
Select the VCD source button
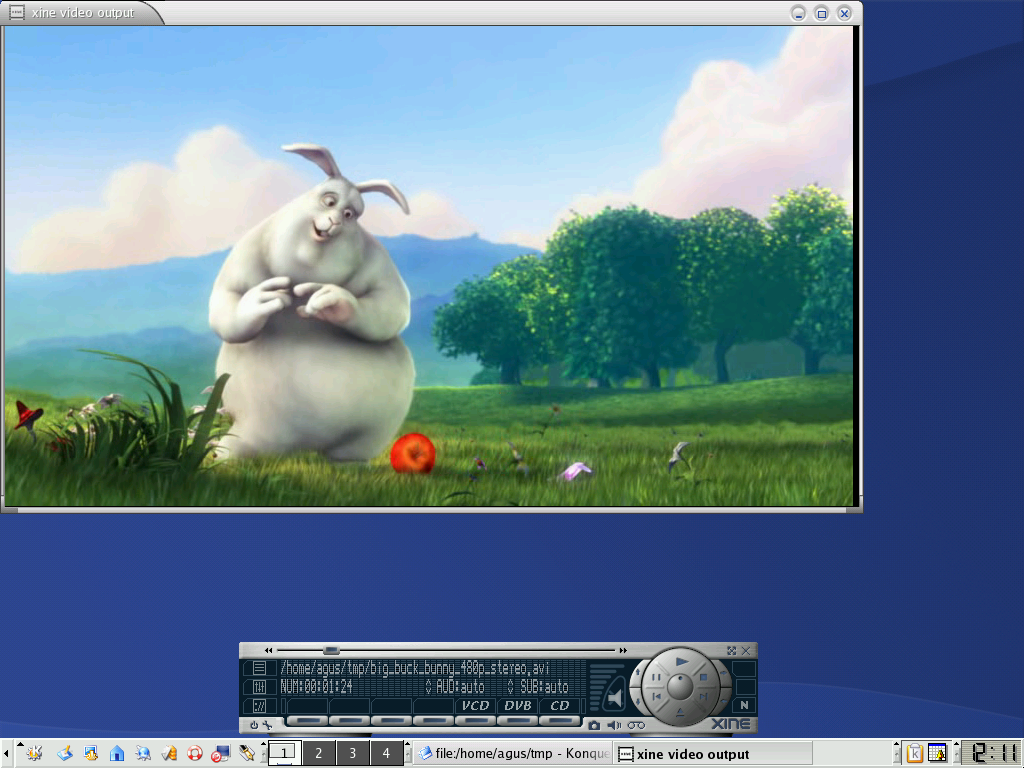point(475,706)
